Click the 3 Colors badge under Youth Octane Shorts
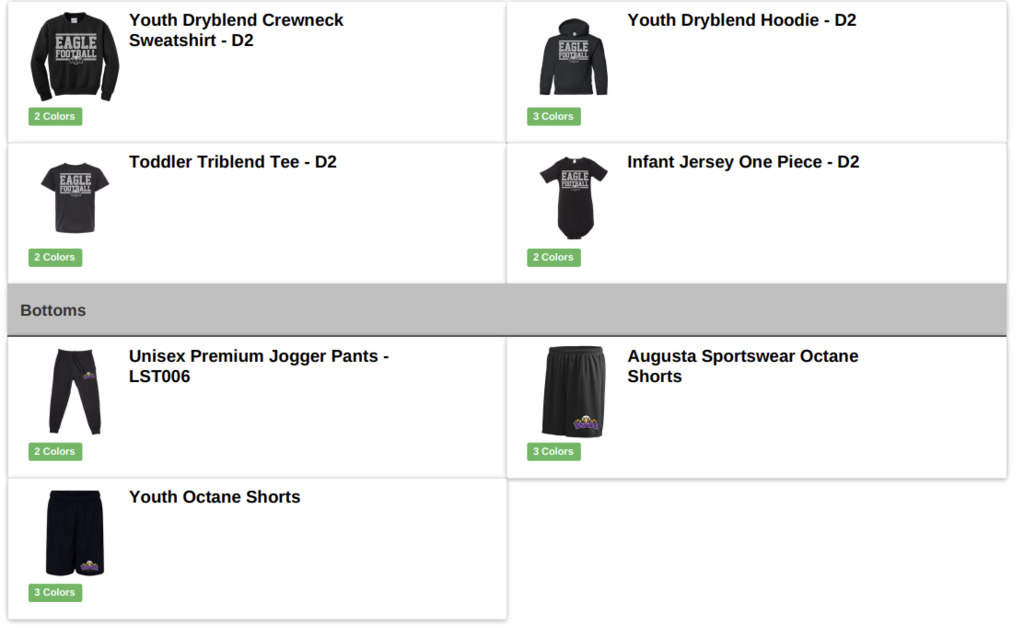1024x626 pixels. 55,593
